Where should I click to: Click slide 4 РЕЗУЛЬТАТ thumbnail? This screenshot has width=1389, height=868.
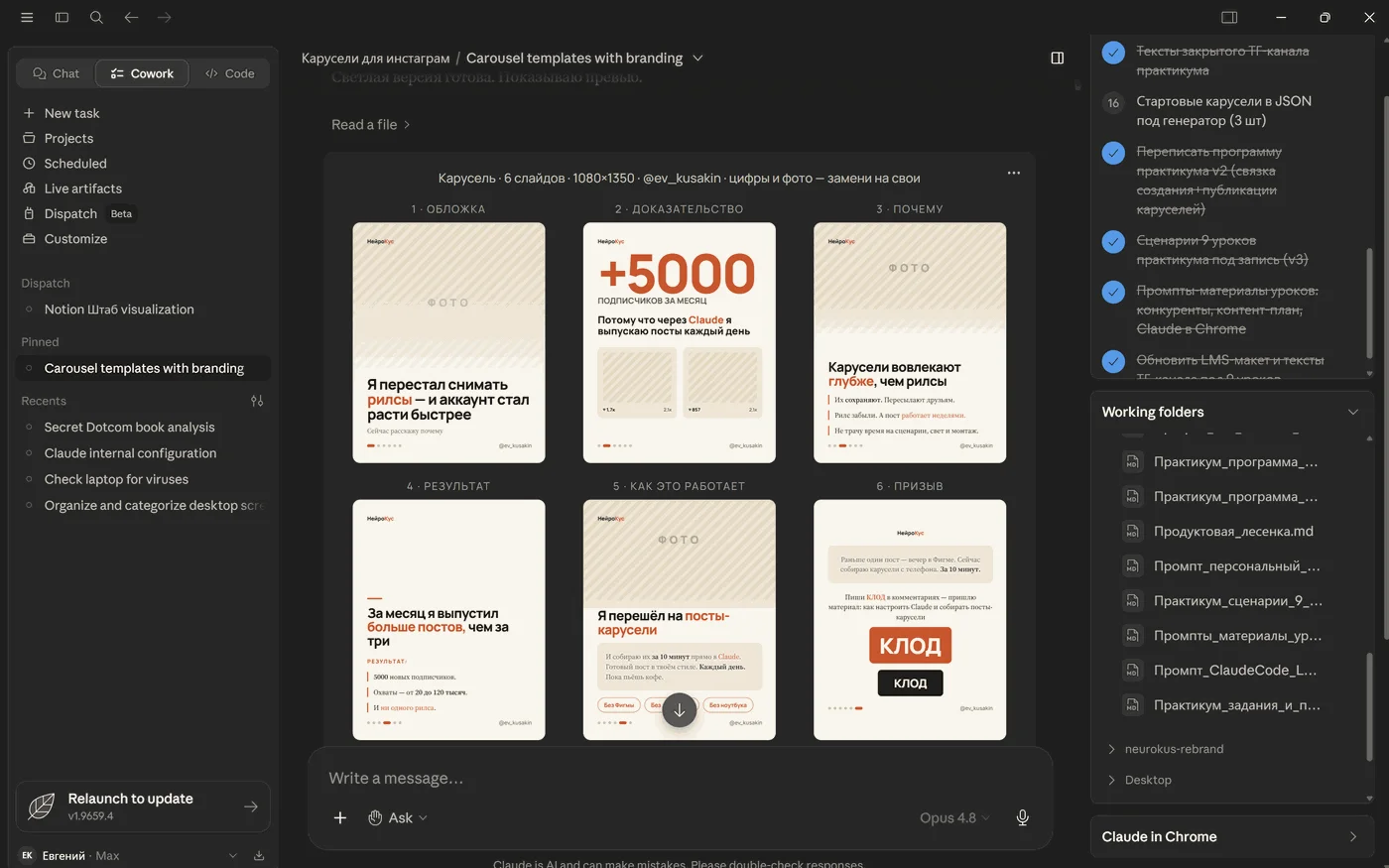click(448, 620)
